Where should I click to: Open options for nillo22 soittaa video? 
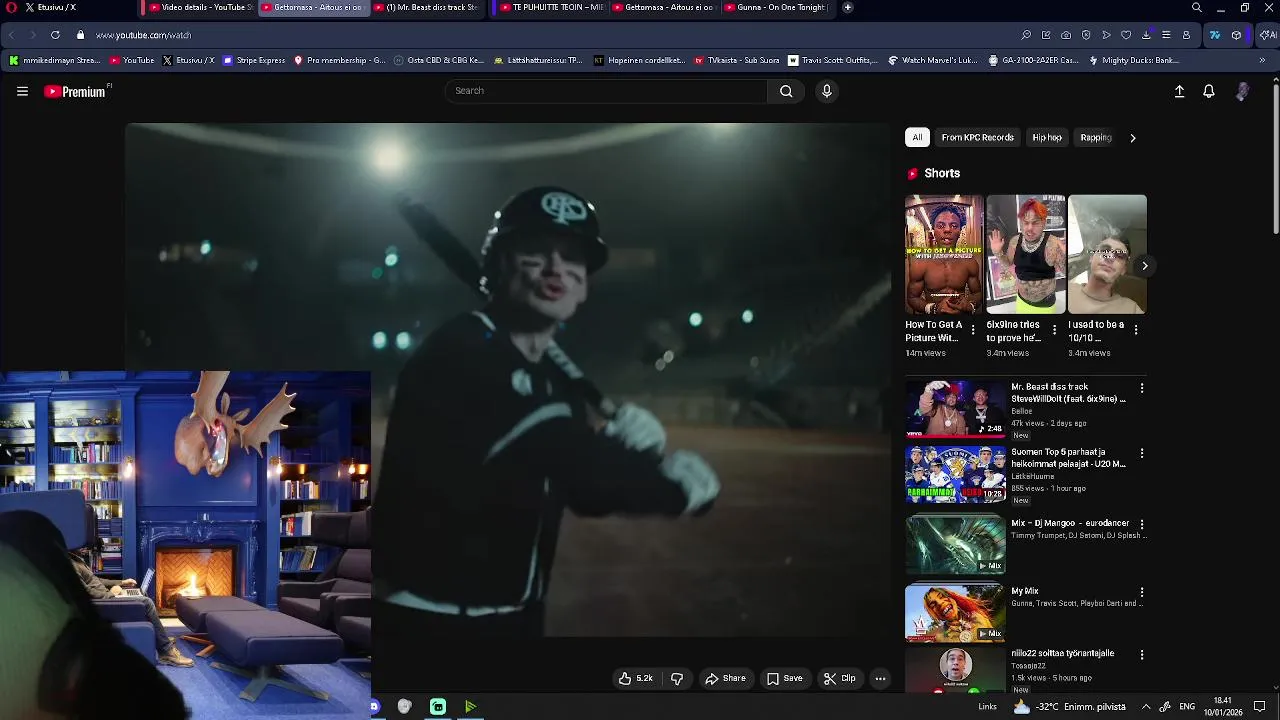coord(1142,654)
